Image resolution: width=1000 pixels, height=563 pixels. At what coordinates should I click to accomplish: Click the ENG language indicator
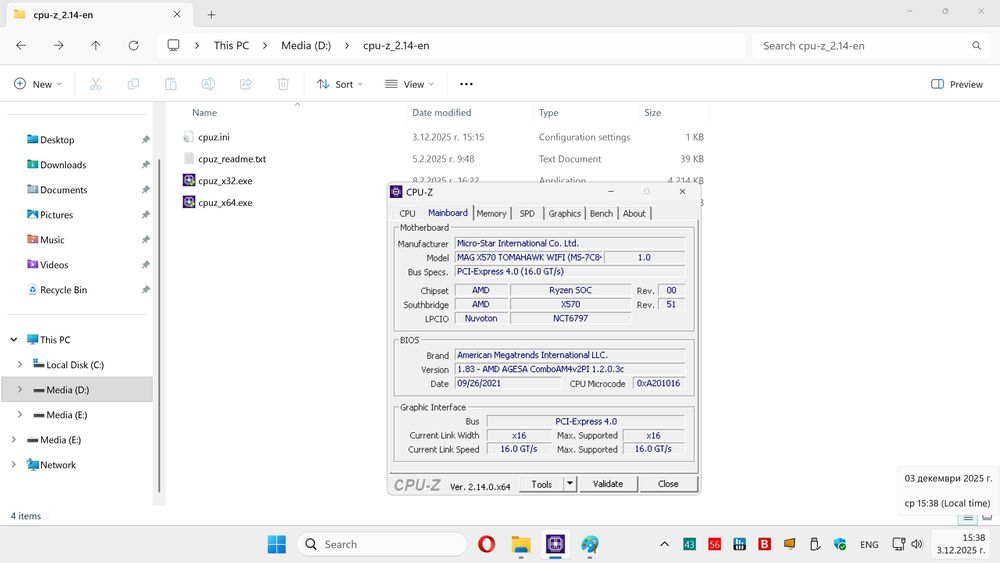869,545
